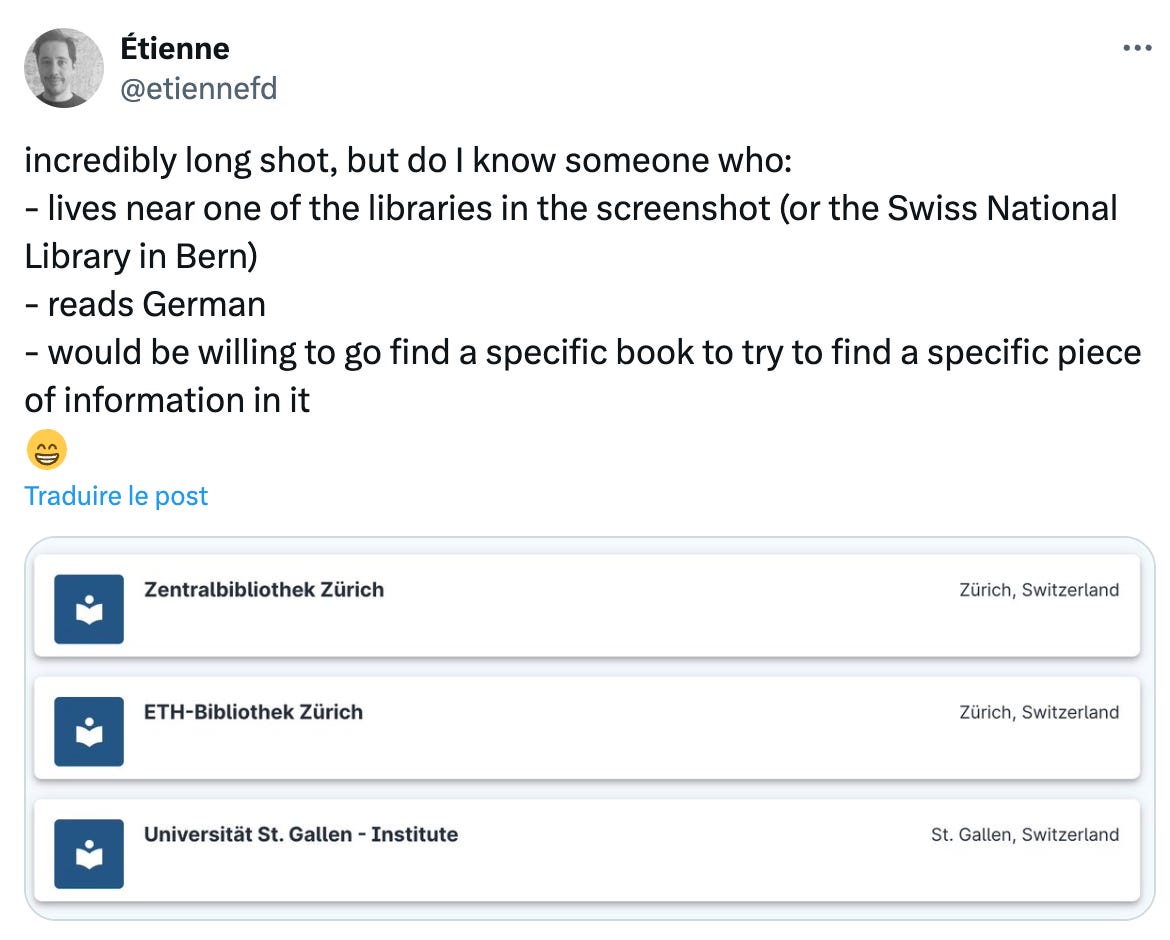Click the @etiennefd handle
This screenshot has height=940, width=1170.
point(199,89)
